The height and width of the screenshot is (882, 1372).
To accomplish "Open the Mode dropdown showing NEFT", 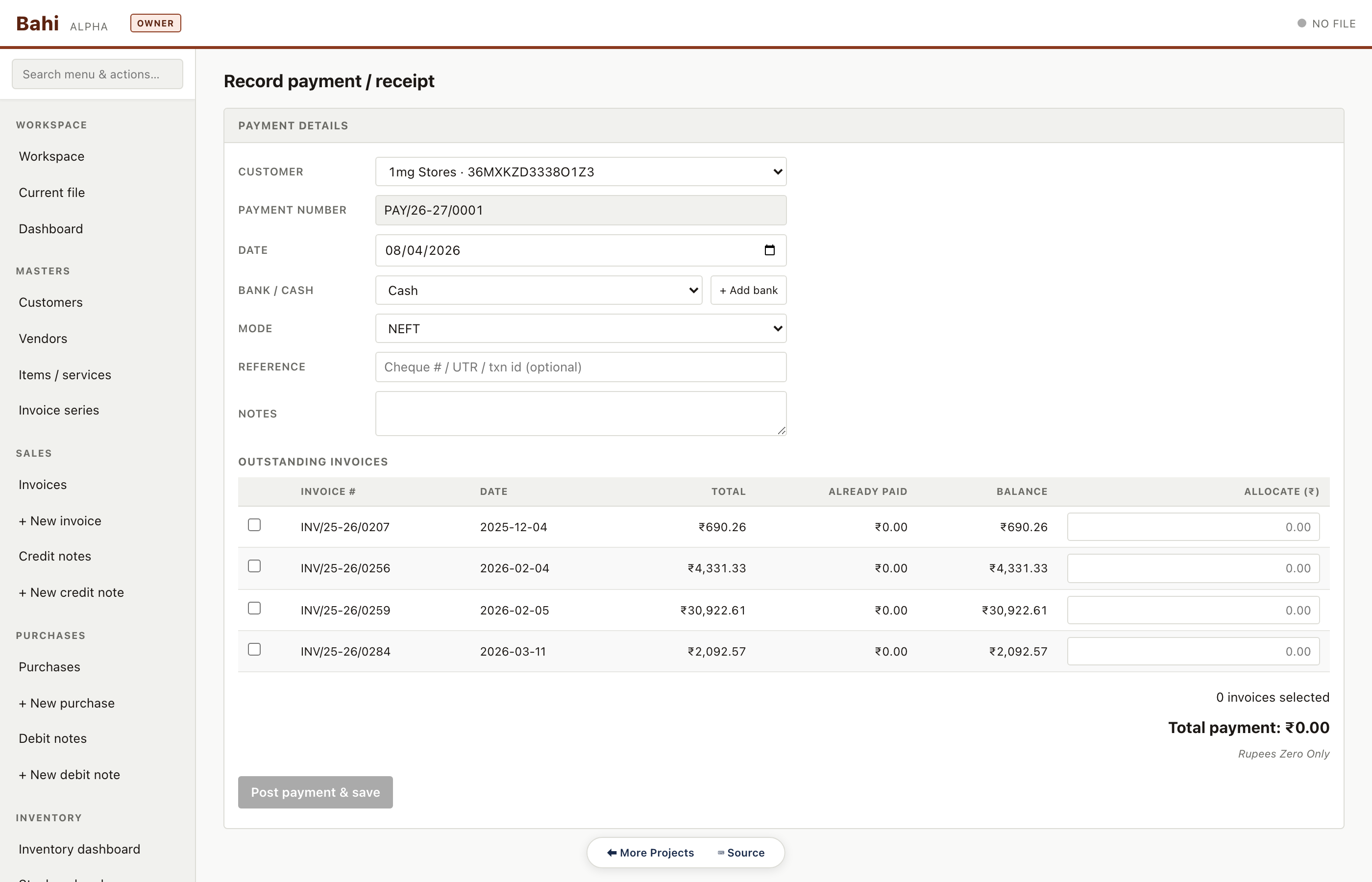I will click(x=580, y=329).
